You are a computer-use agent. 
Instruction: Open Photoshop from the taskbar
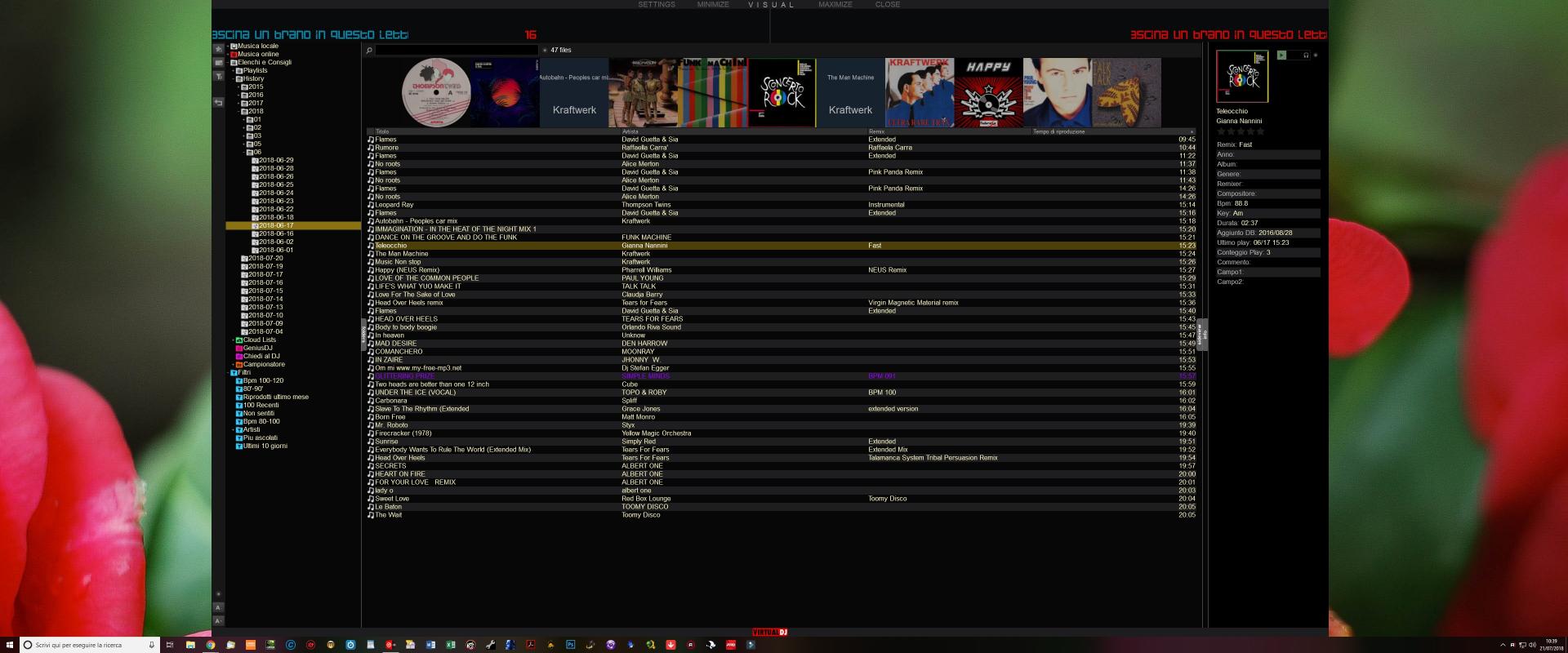571,645
